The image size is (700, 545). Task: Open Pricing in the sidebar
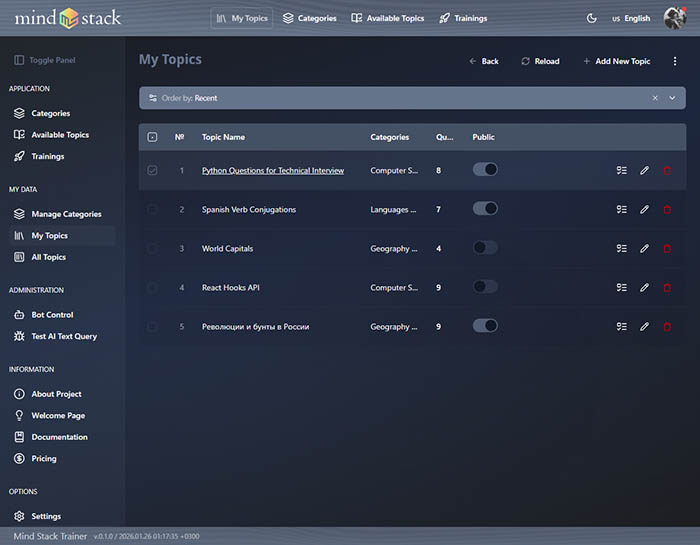point(35,458)
